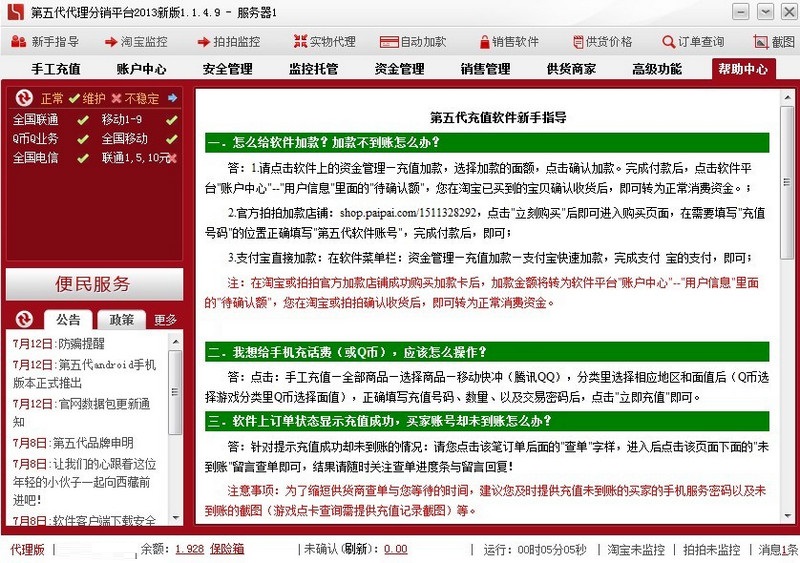Click the Q币Q业务 status checkmark
The height and width of the screenshot is (563, 800).
tap(82, 139)
